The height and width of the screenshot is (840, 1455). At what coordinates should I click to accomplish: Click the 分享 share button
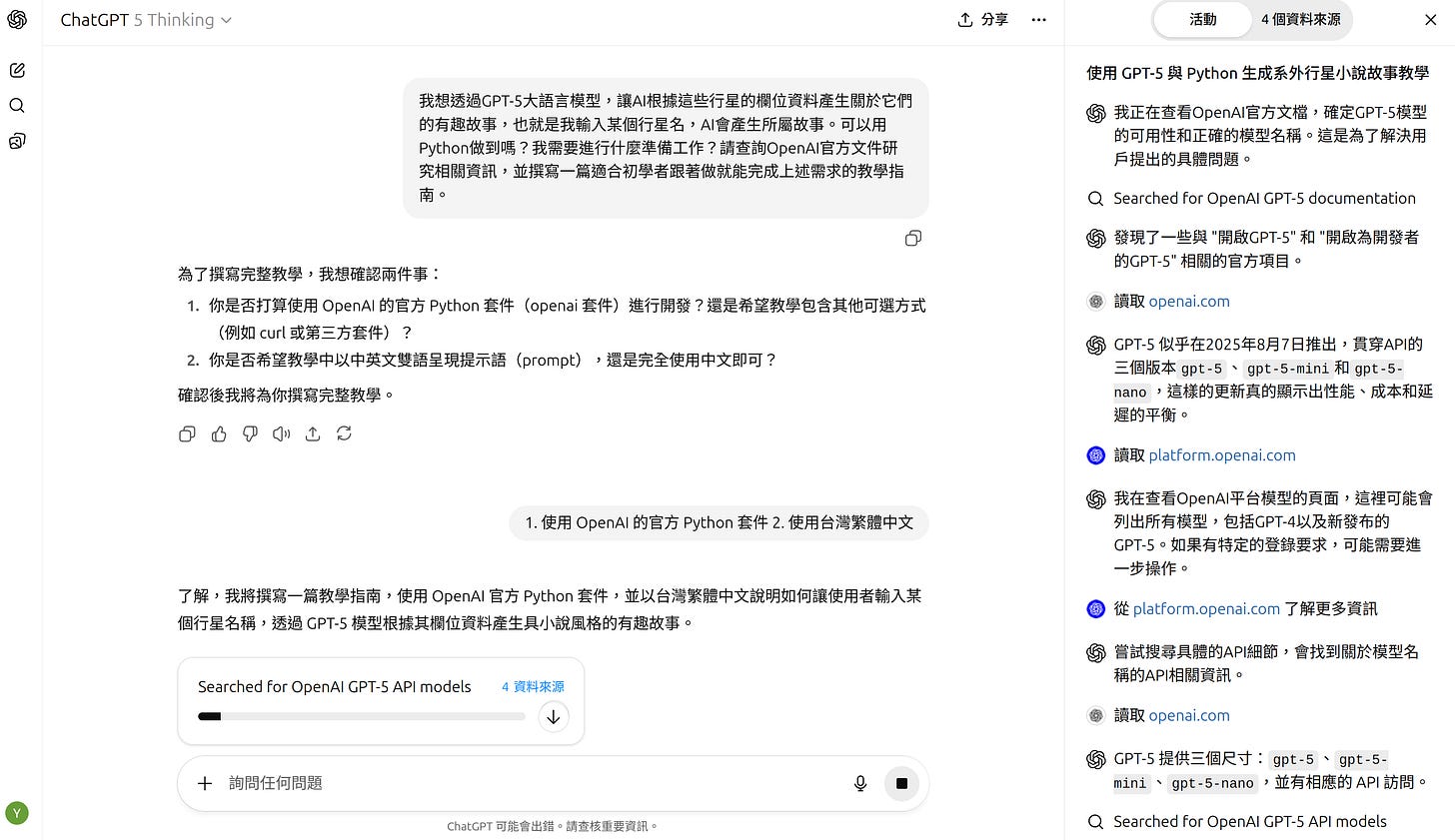982,20
